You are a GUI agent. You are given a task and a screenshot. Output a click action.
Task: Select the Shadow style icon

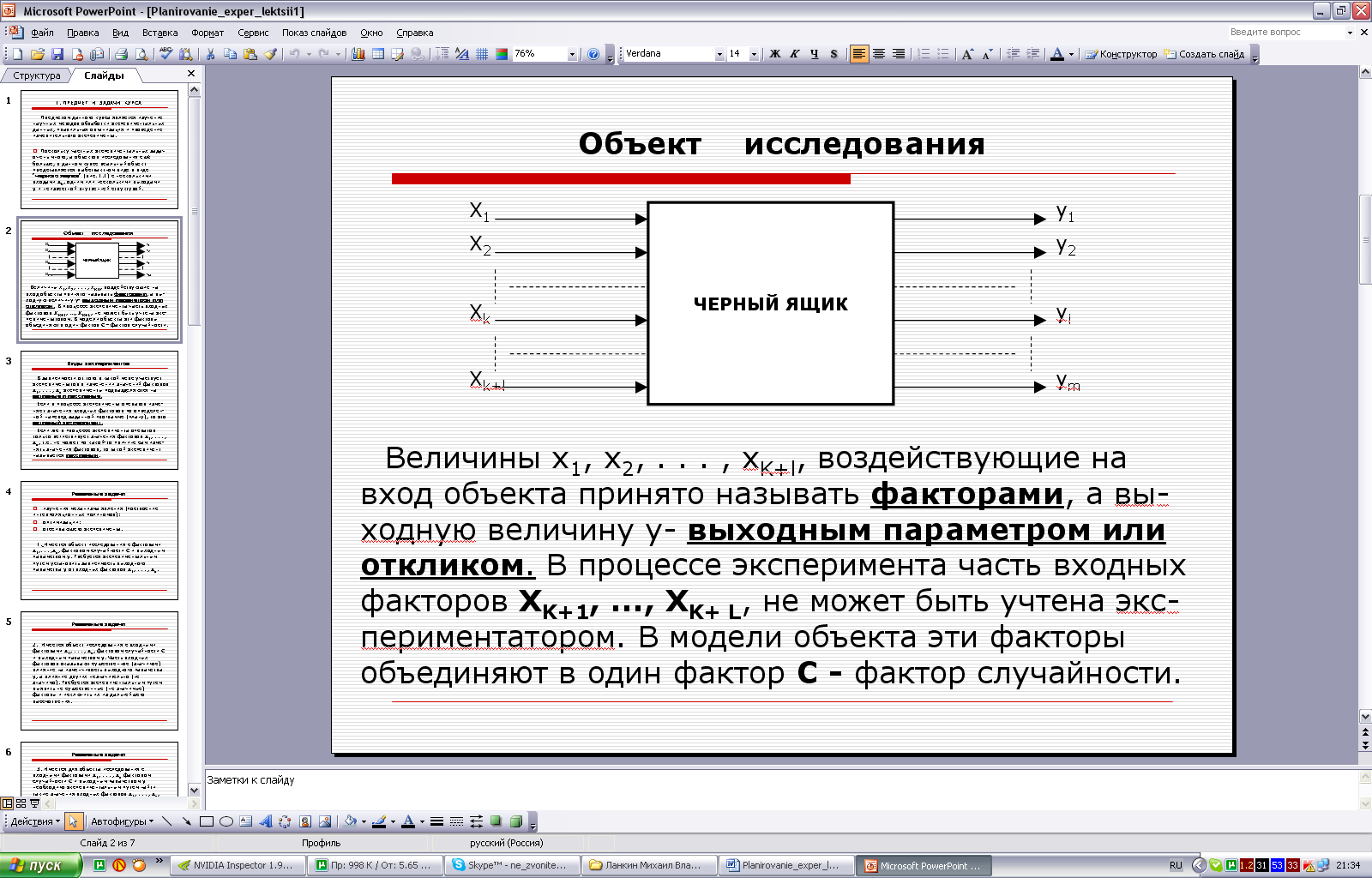pos(496,821)
